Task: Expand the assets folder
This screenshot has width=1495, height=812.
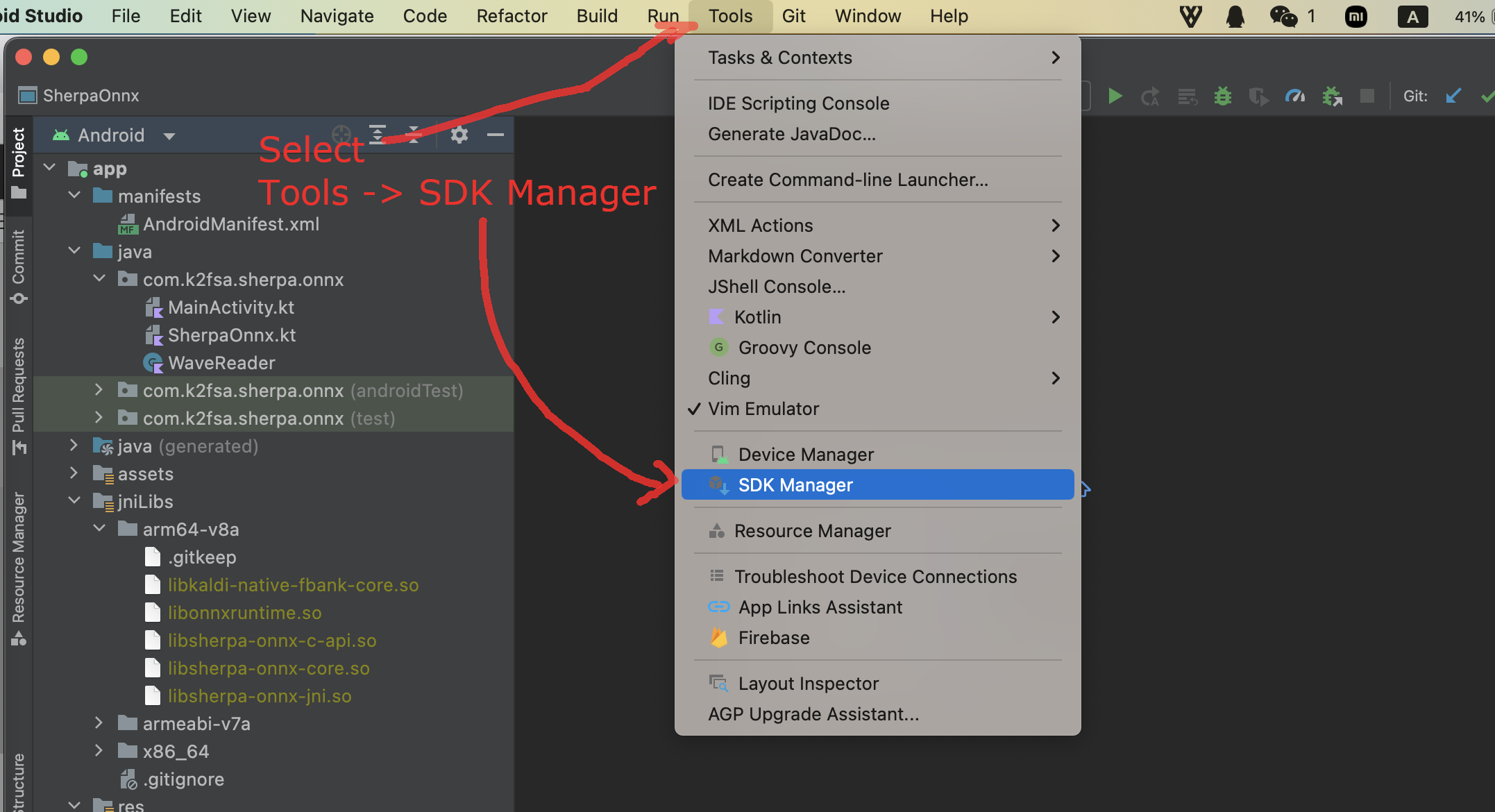Action: 74,473
